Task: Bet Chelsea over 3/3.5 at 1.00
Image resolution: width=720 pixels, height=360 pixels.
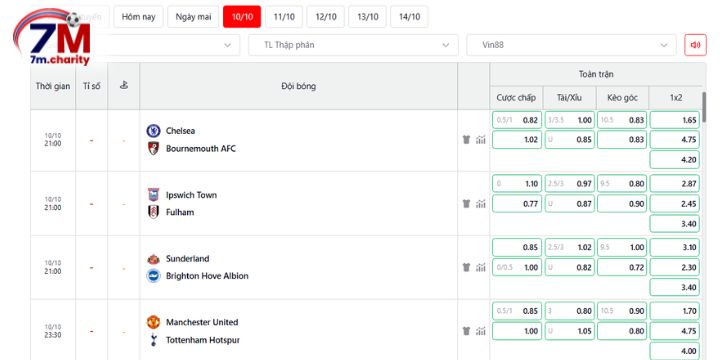Action: (570, 120)
